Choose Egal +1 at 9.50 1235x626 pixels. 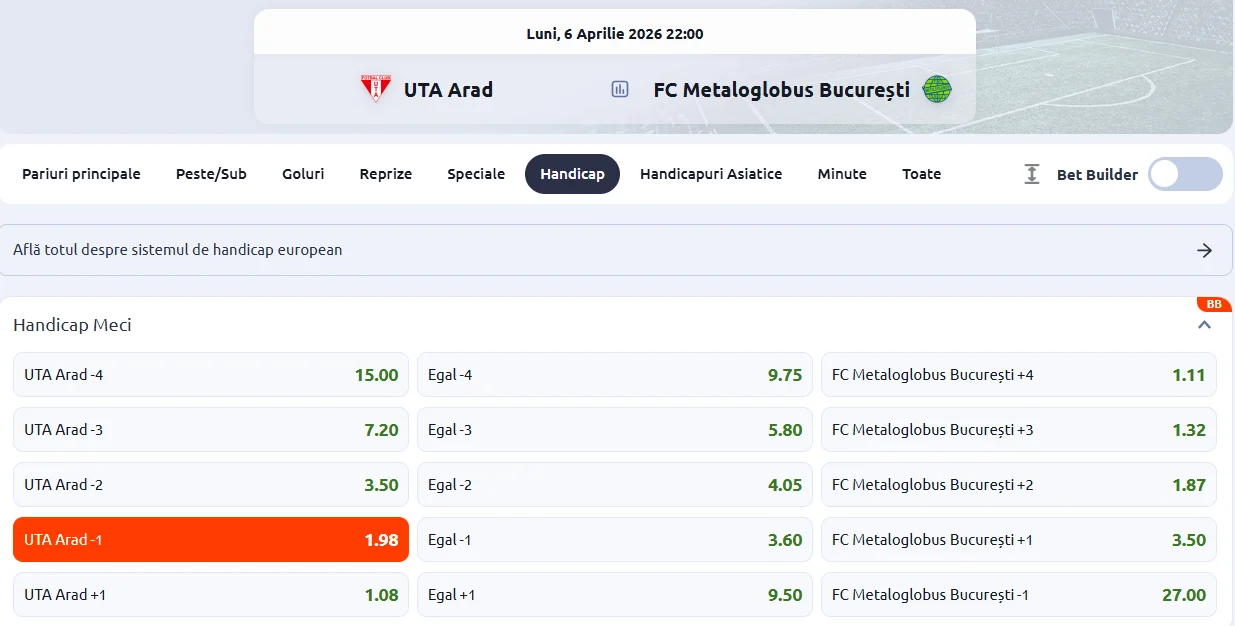click(615, 595)
